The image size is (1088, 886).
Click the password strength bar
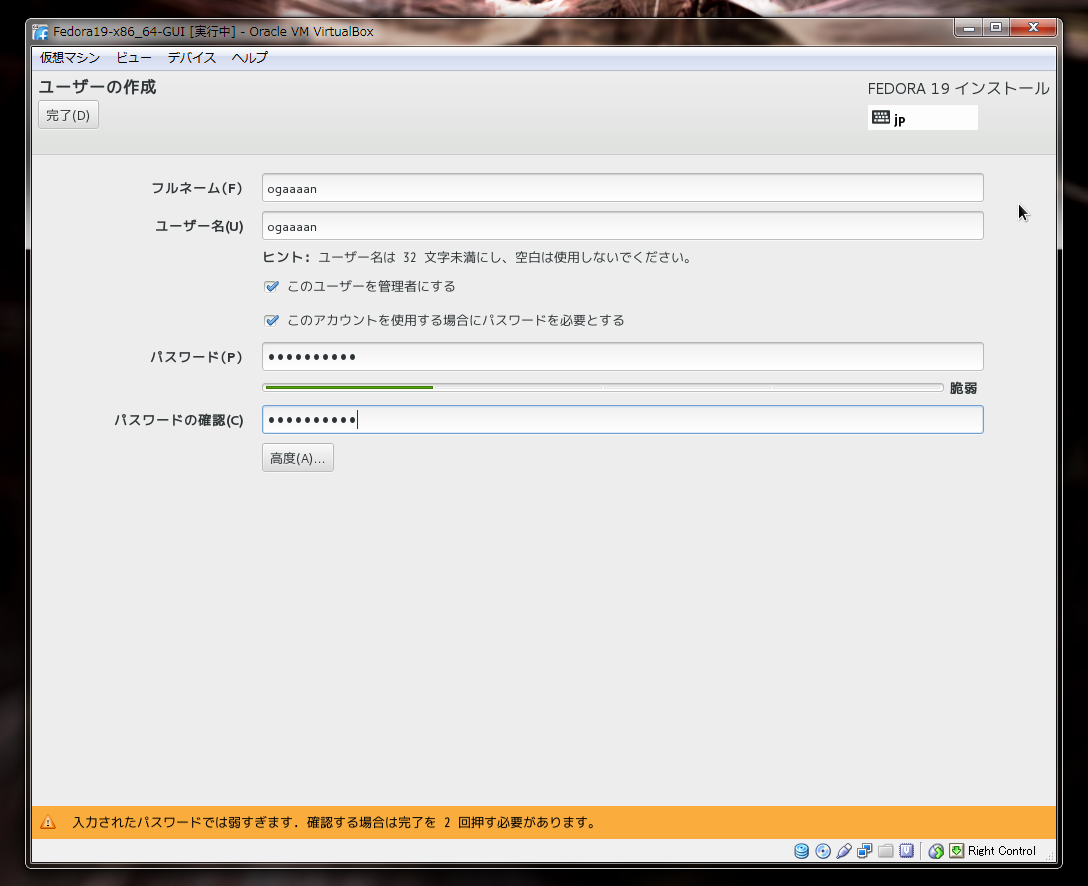(603, 387)
